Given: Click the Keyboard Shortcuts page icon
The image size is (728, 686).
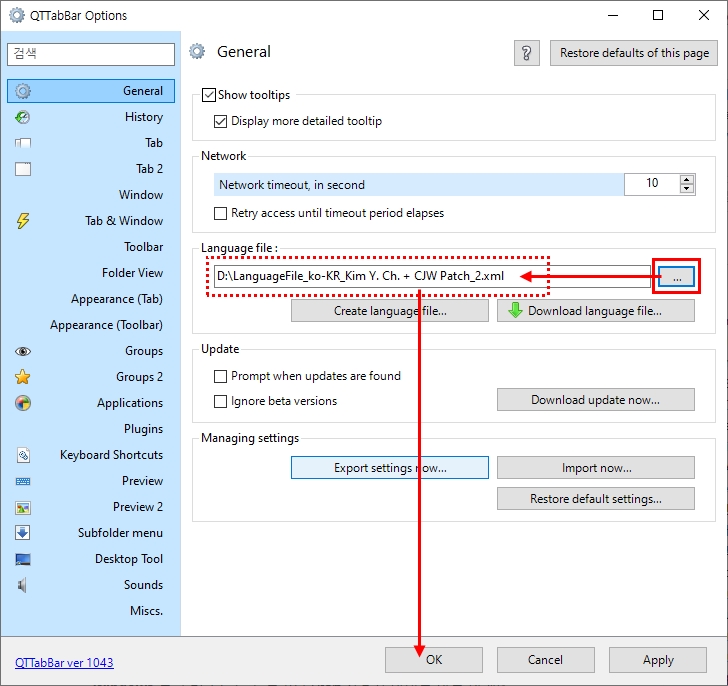Looking at the screenshot, I should click(23, 455).
